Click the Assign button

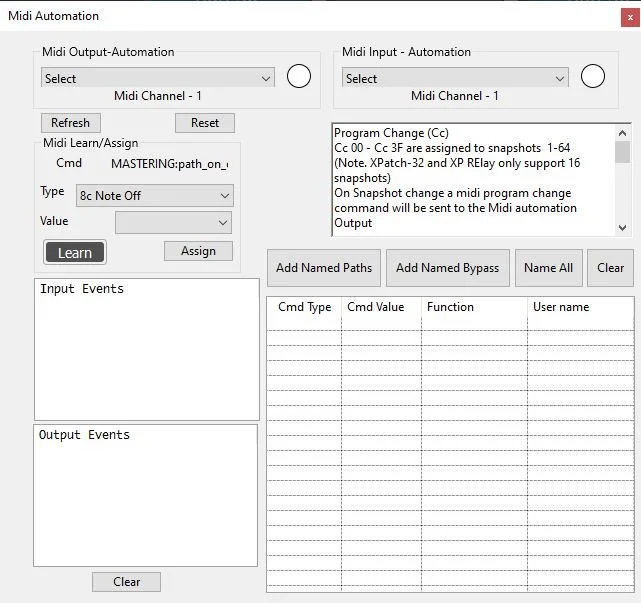pos(198,251)
